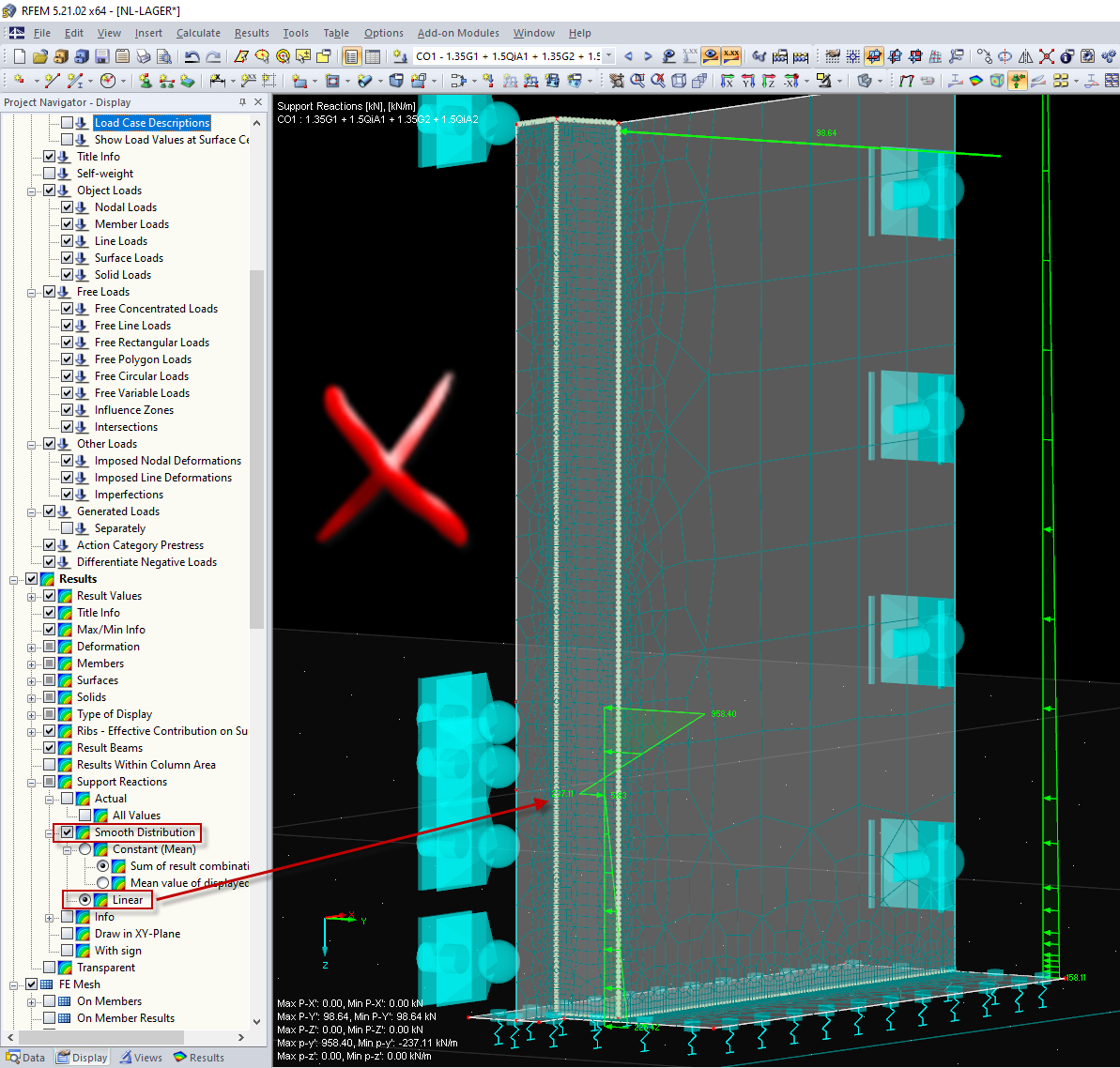
Task: Select the previous load case arrow
Action: click(628, 56)
